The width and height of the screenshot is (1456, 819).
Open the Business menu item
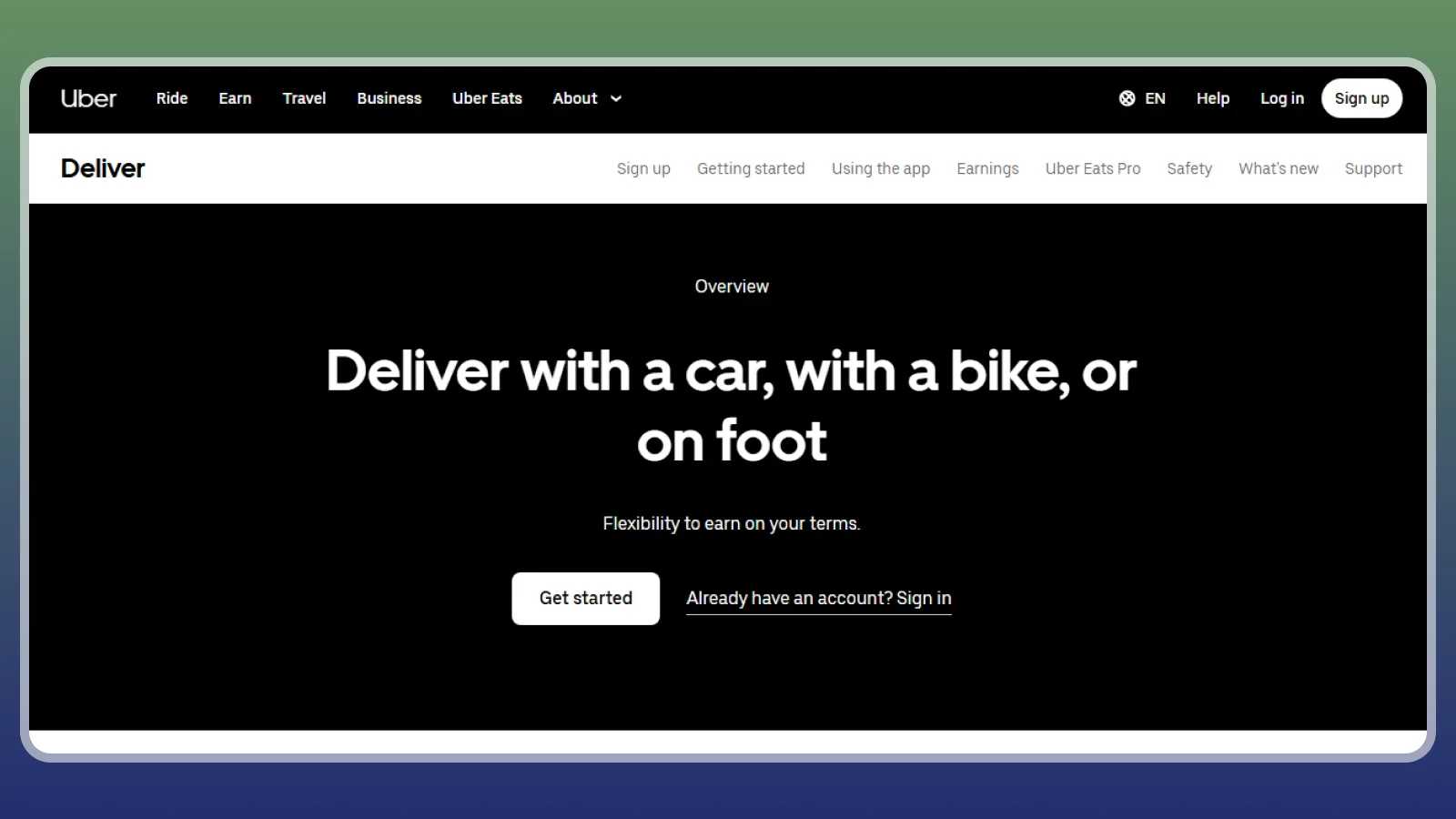[x=389, y=98]
